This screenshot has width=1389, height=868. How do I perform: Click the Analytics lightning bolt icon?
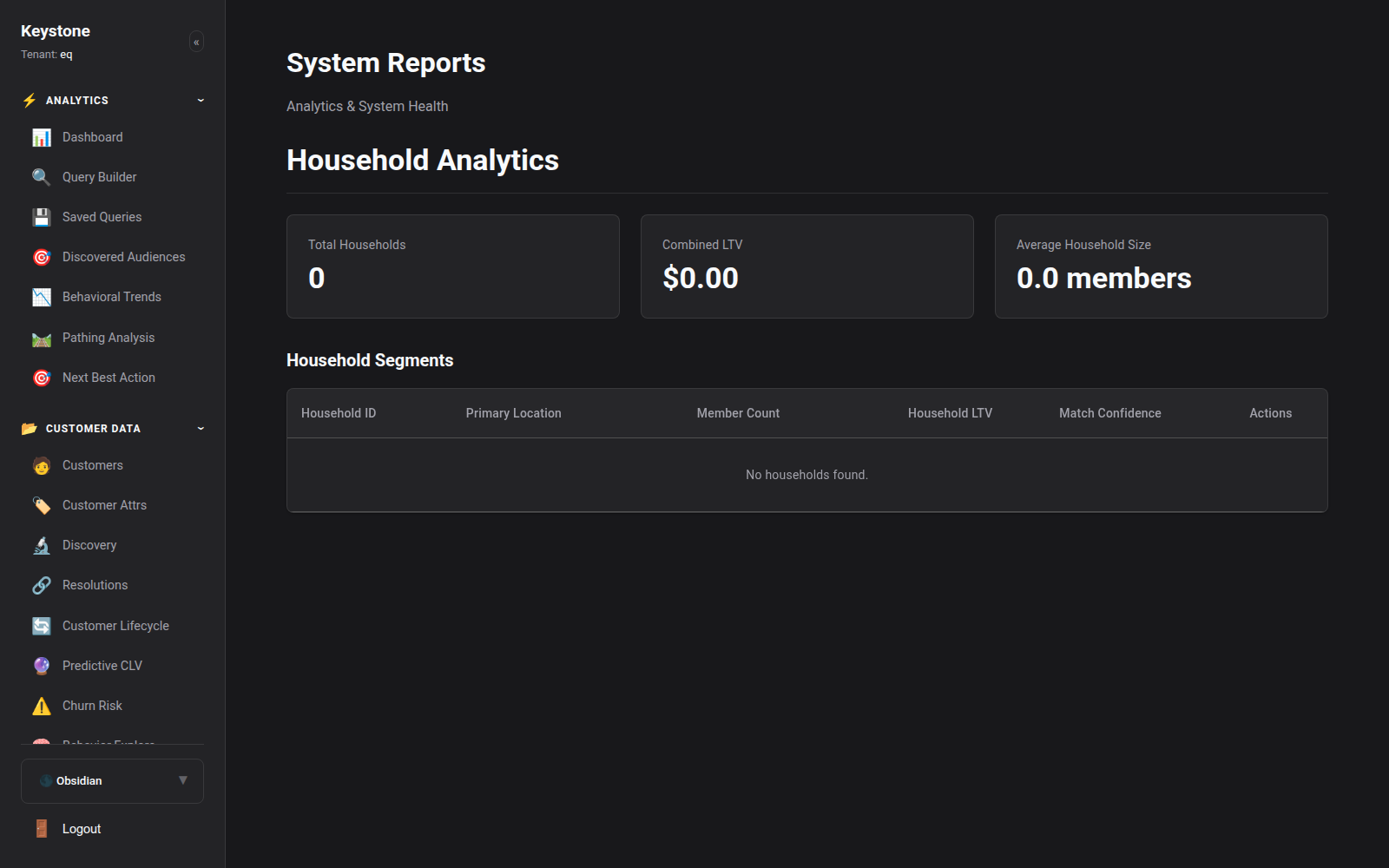click(30, 100)
